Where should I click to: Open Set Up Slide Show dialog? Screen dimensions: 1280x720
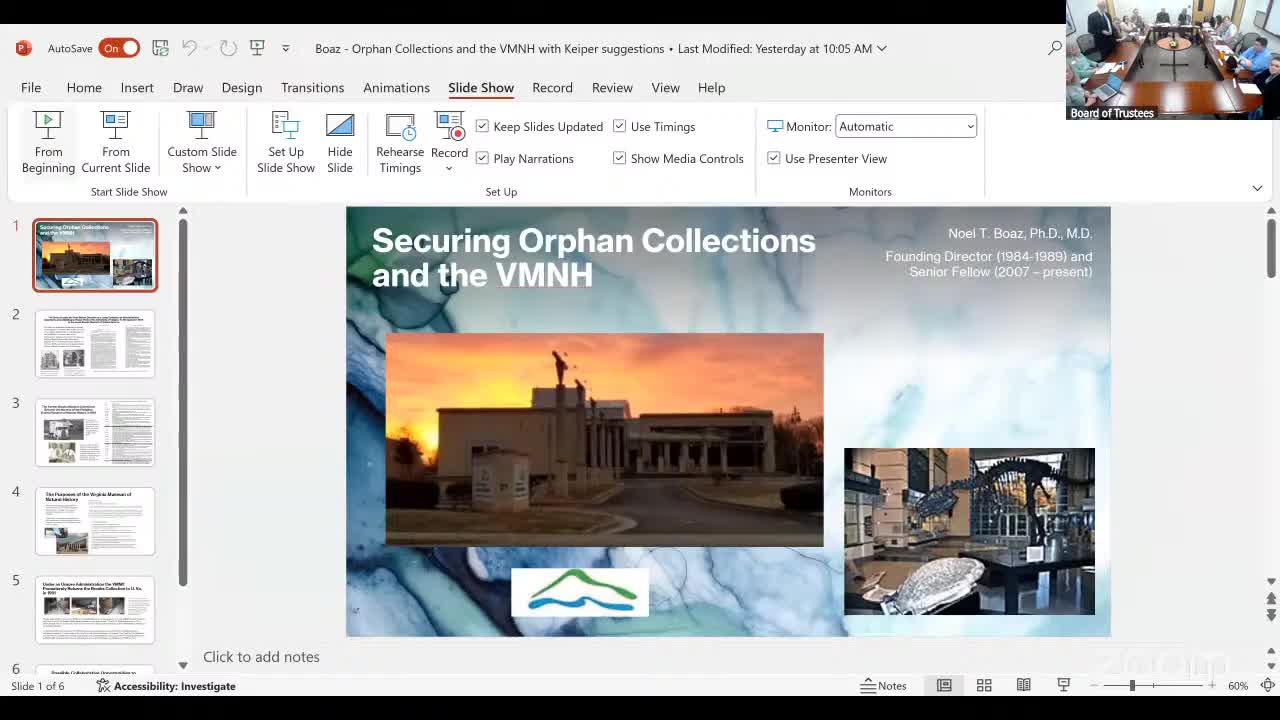(x=285, y=142)
